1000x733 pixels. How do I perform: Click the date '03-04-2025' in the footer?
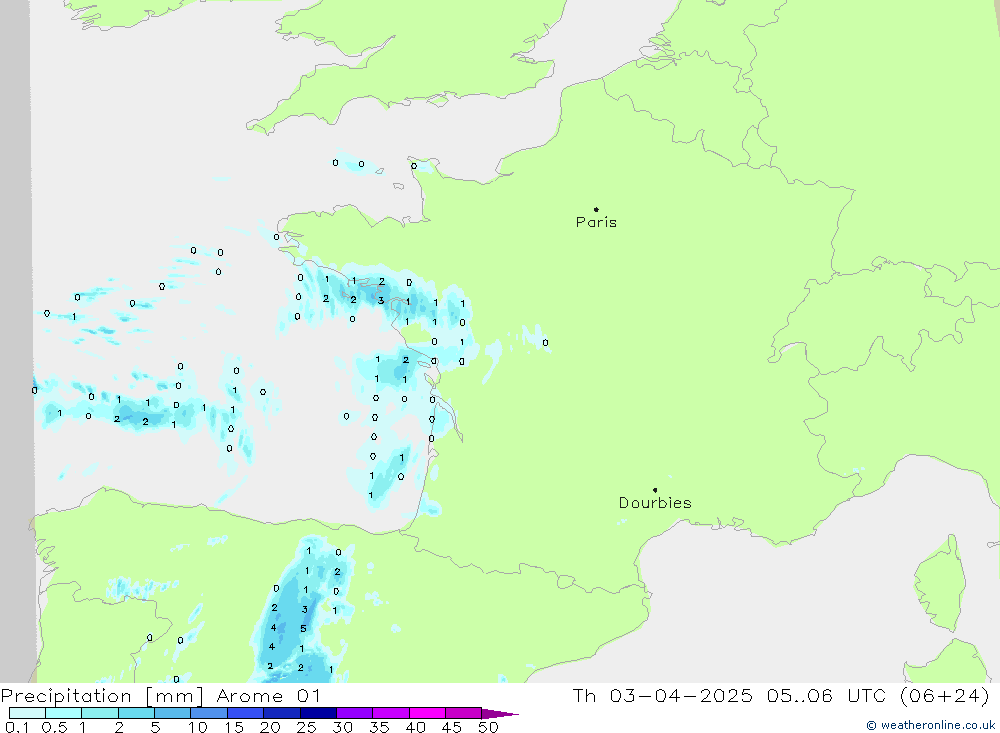[680, 695]
